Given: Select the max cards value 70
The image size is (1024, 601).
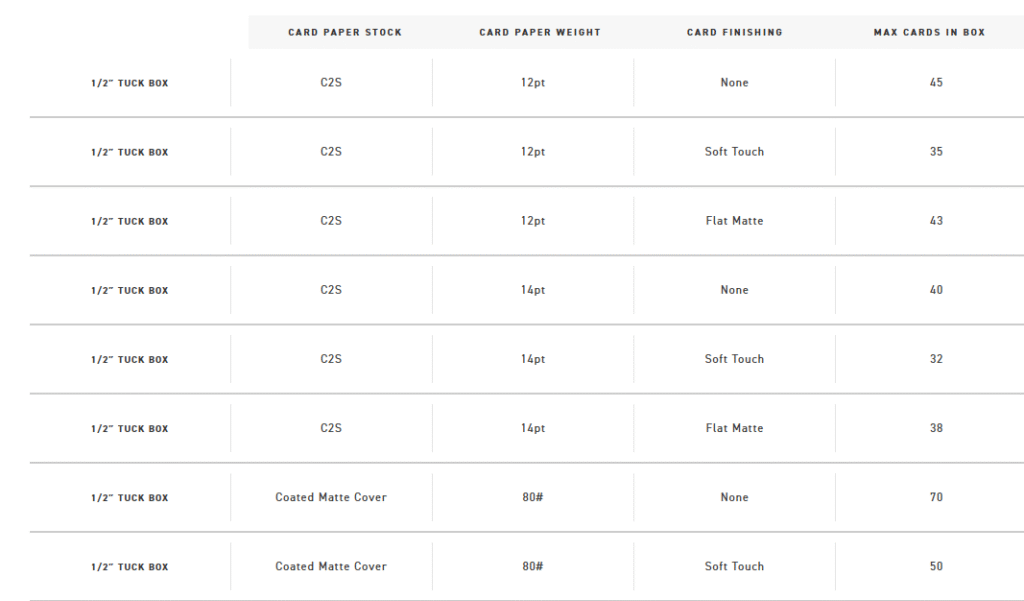Looking at the screenshot, I should click(936, 497).
